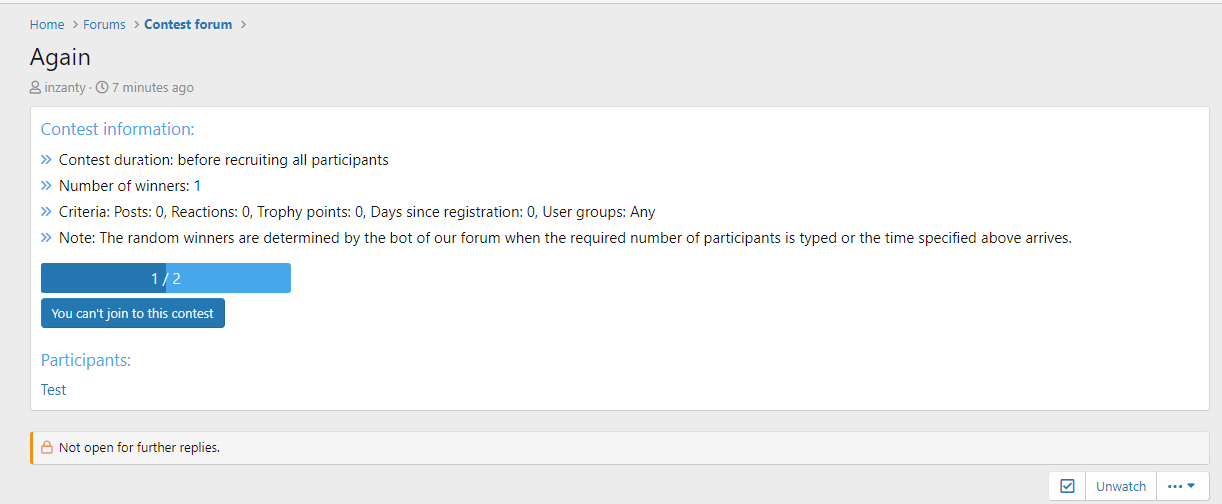Click the chevron between Forums and Contest forum
1222x504 pixels.
pyautogui.click(x=136, y=25)
